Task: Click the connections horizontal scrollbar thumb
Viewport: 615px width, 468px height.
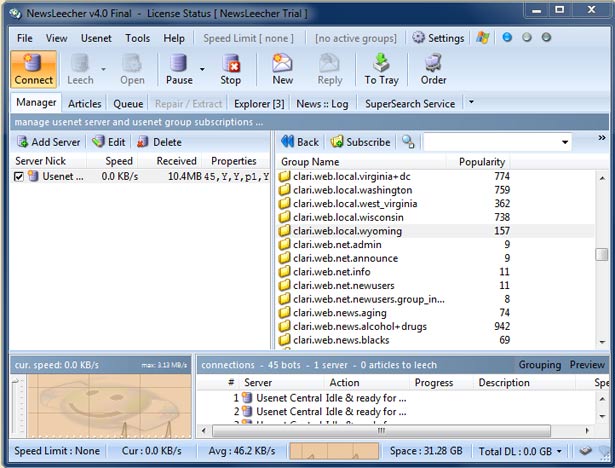Action: tap(381, 431)
